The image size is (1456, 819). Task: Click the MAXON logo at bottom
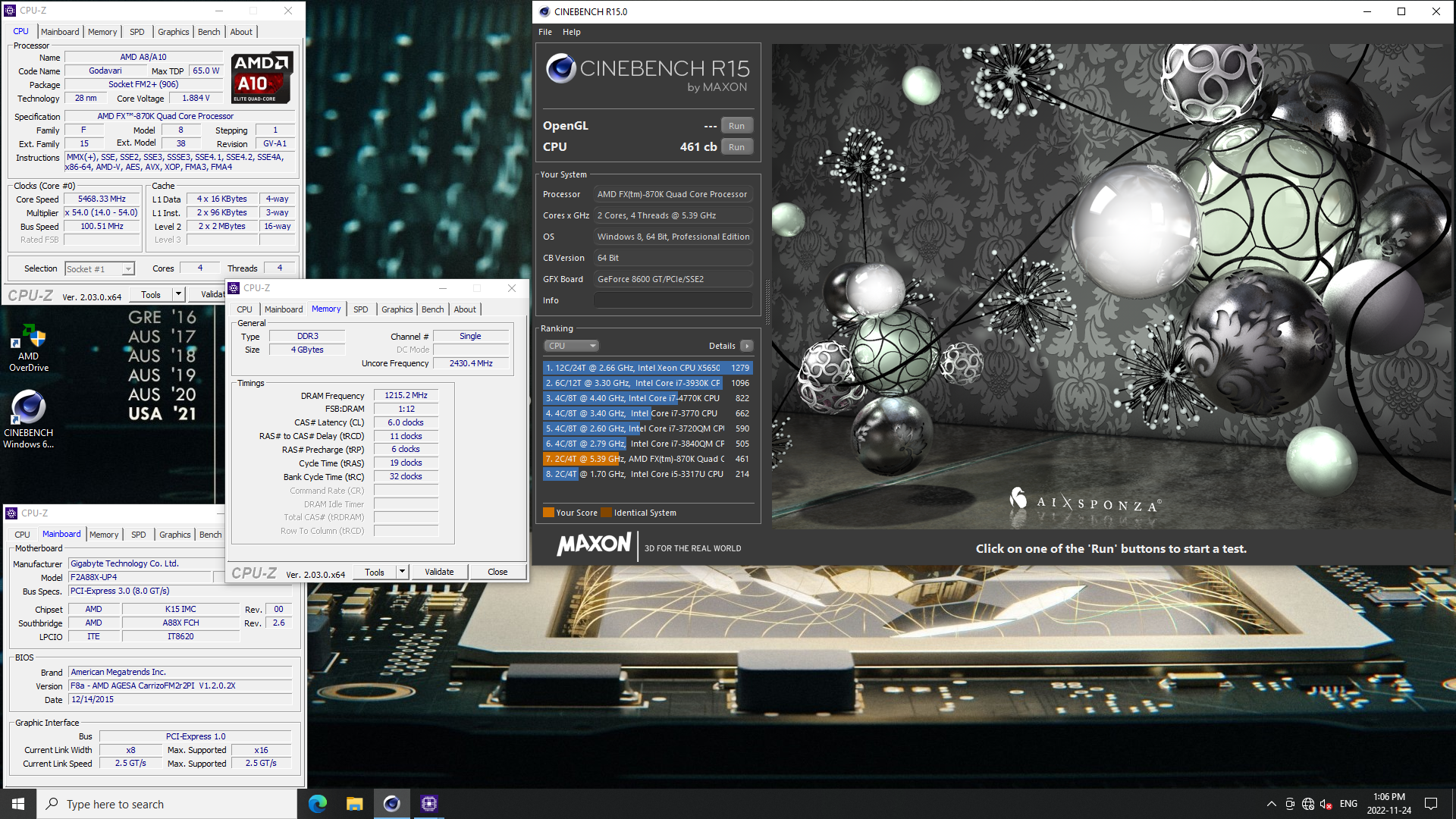pos(594,544)
